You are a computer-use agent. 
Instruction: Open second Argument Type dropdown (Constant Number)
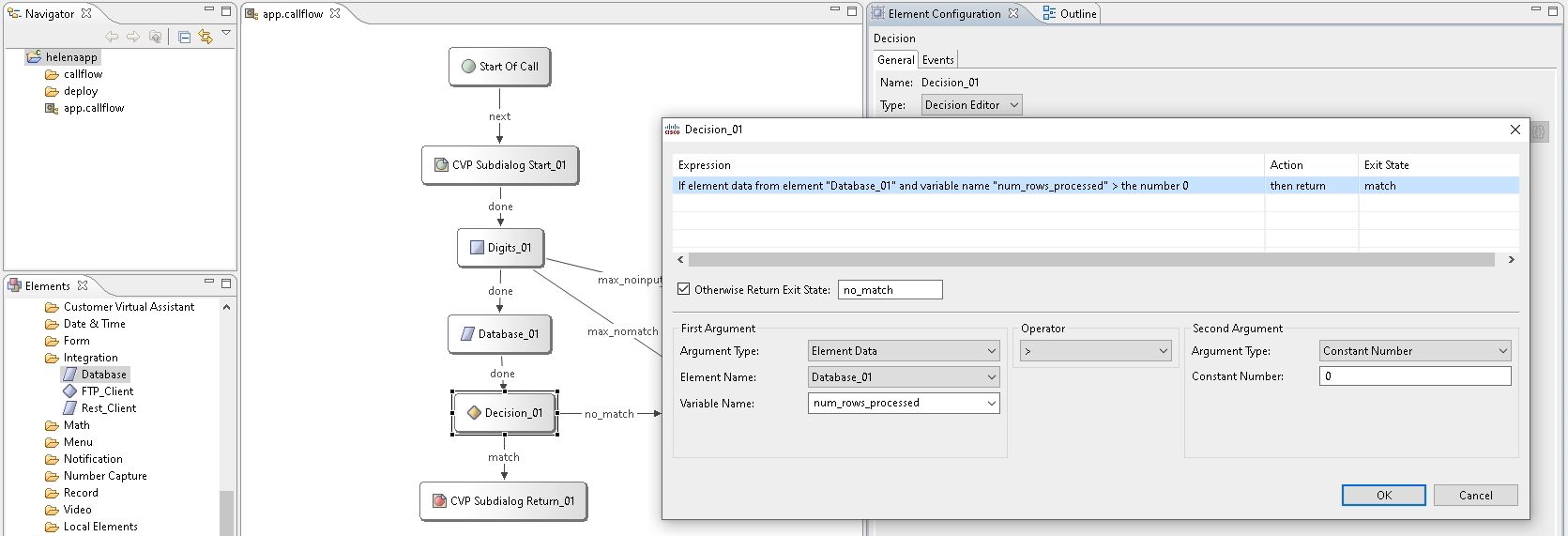click(1414, 351)
